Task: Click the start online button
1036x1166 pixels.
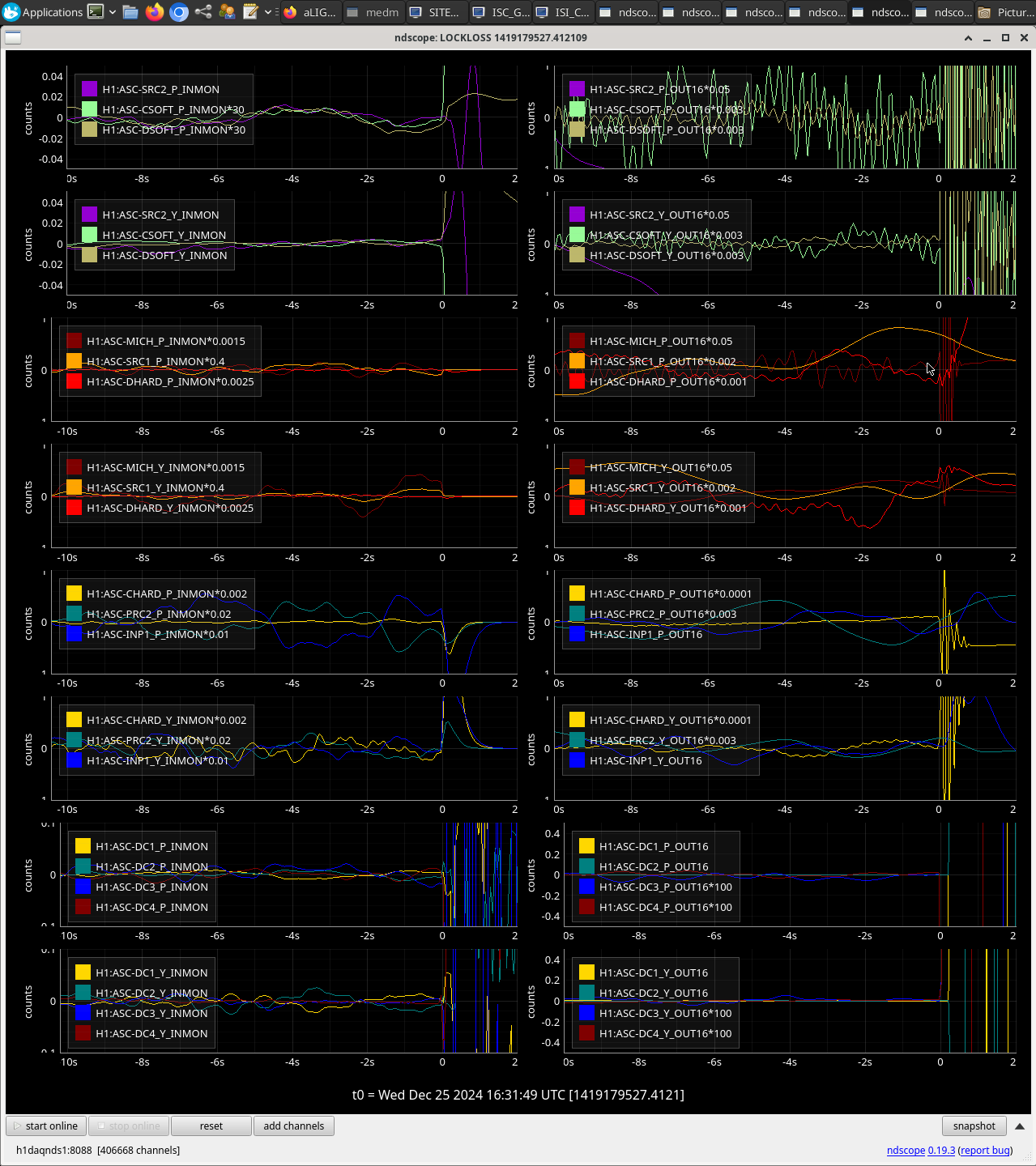Action: click(x=45, y=1126)
